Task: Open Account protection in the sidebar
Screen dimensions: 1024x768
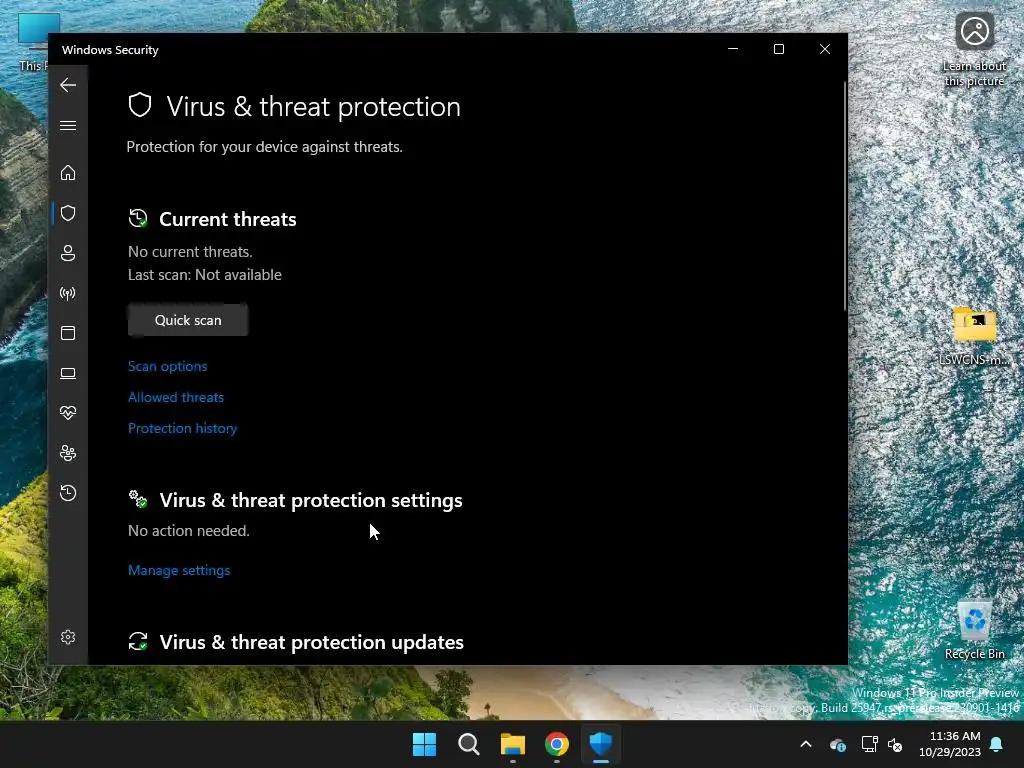Action: point(68,253)
